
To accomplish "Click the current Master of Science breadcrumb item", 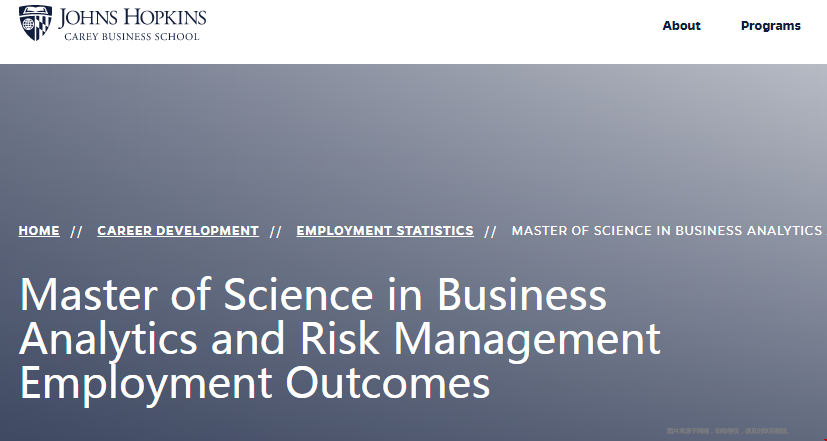I will coord(669,231).
